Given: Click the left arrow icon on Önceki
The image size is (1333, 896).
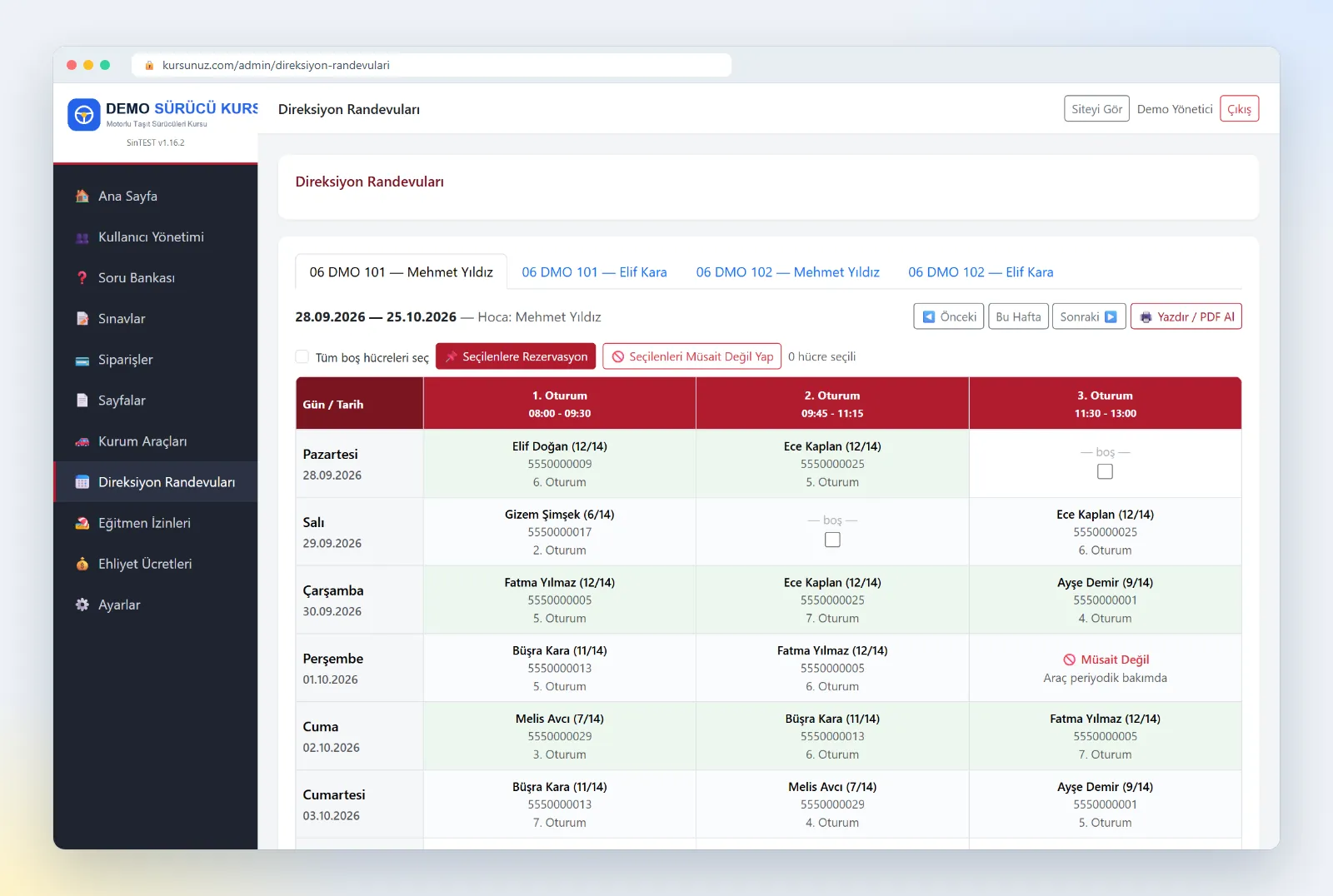Looking at the screenshot, I should [929, 317].
